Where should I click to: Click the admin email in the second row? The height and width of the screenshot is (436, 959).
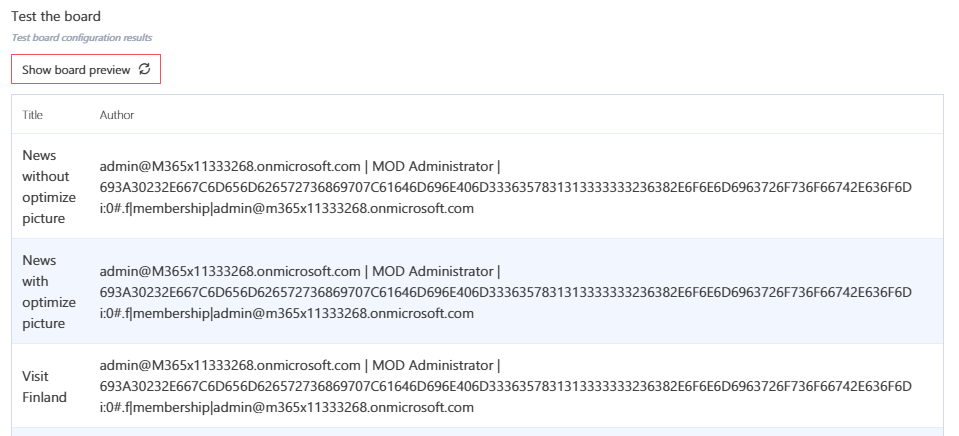[229, 271]
